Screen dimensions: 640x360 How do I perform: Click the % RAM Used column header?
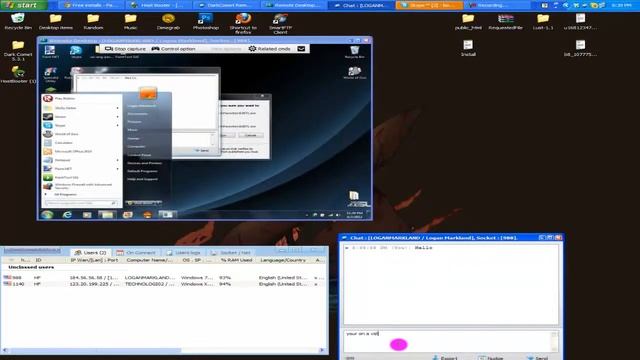pyautogui.click(x=236, y=260)
